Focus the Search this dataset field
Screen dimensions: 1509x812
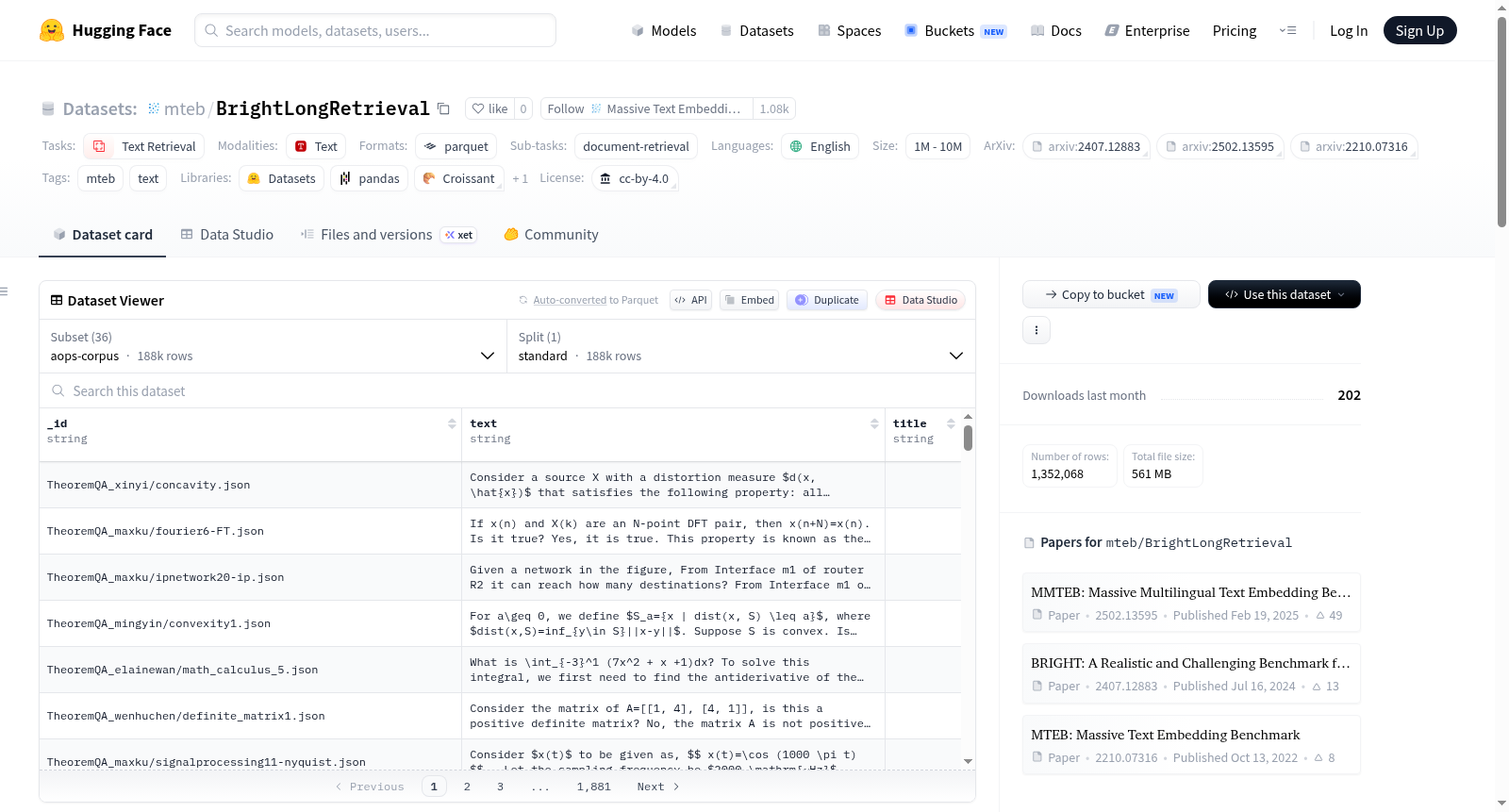coord(507,390)
